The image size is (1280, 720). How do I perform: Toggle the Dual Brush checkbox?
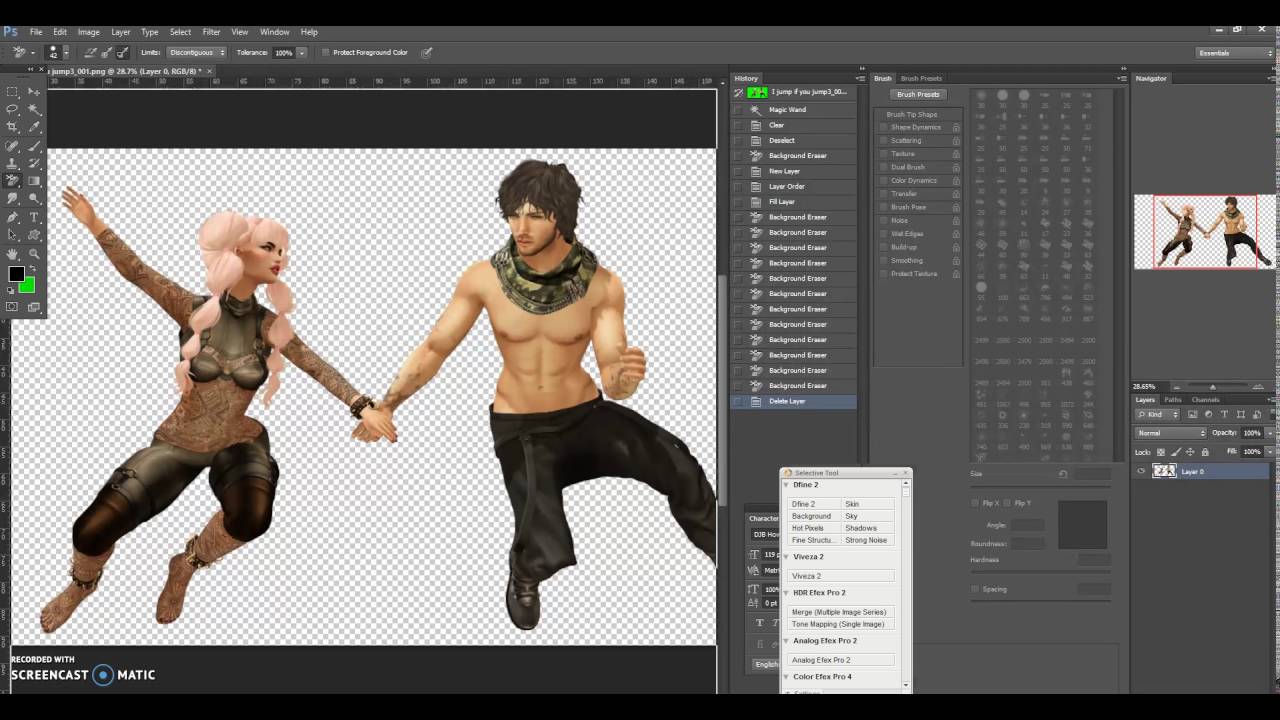(884, 167)
